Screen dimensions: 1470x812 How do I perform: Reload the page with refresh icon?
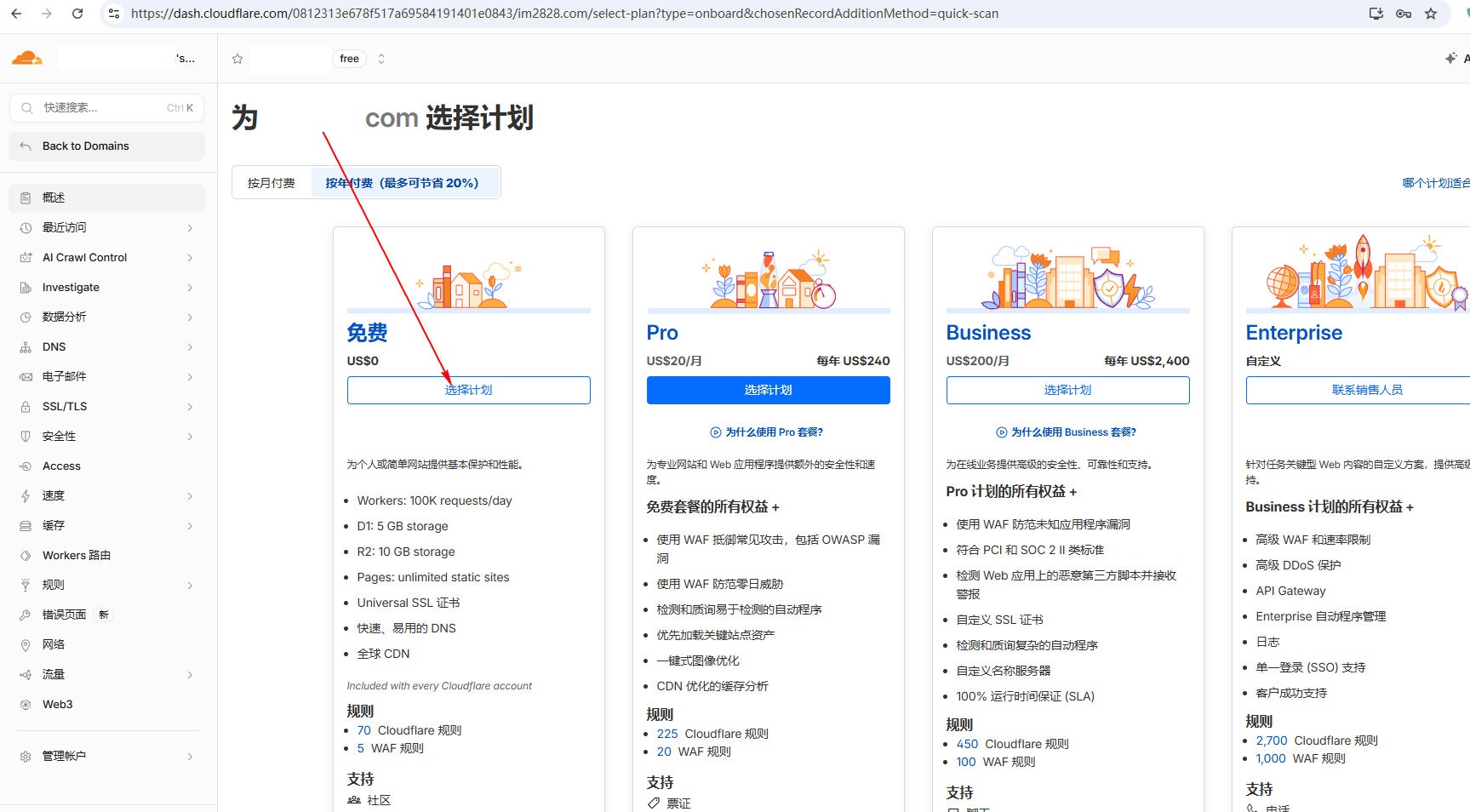[x=77, y=14]
